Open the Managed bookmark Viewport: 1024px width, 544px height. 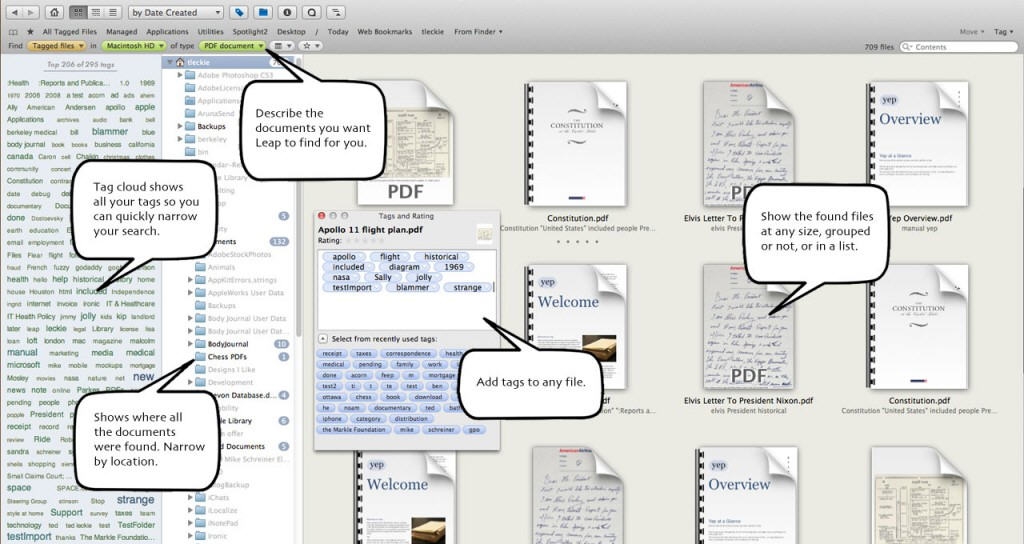[x=121, y=31]
